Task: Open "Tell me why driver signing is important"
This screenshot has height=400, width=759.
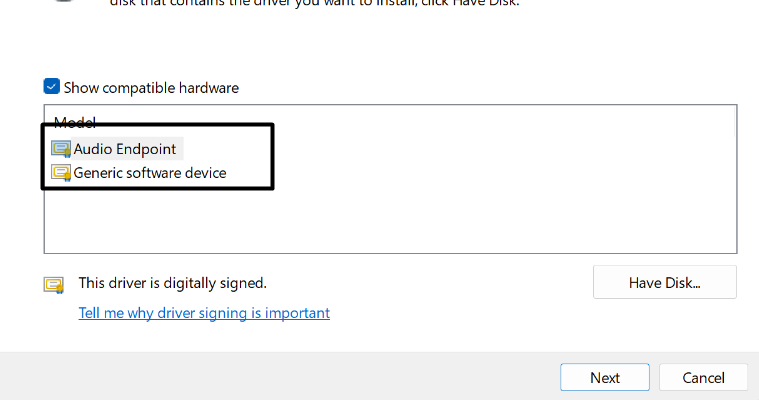Action: click(204, 313)
